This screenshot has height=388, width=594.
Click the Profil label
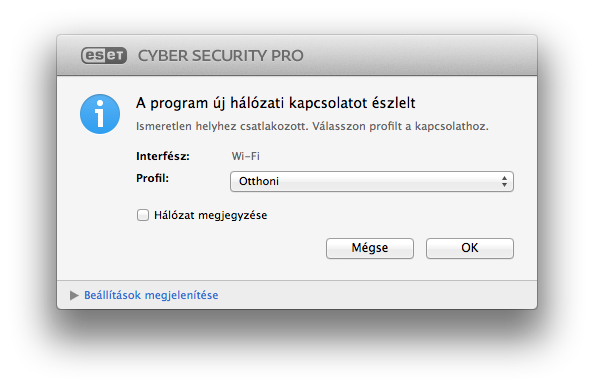152,178
